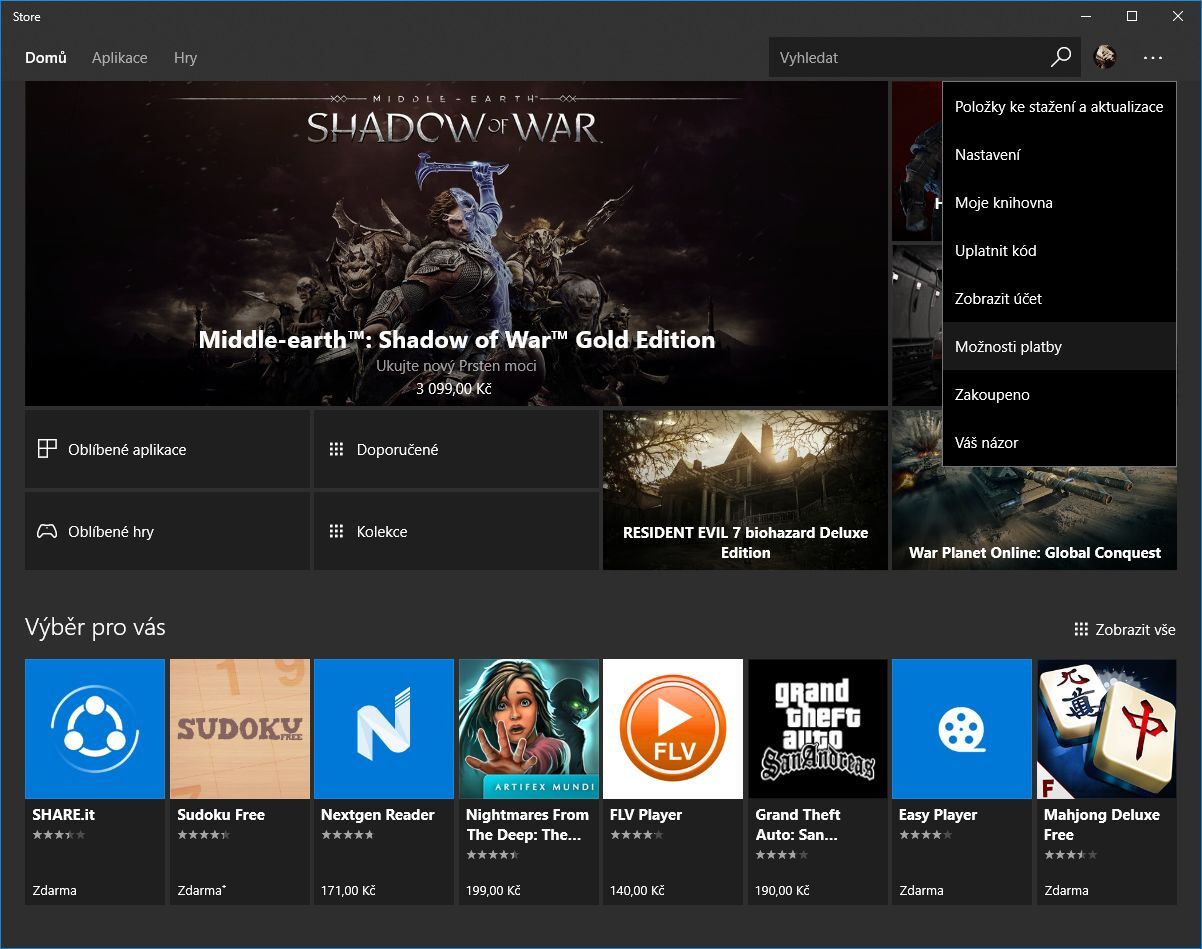
Task: Click the grid icon beside Zobrazit vše
Action: click(1081, 629)
